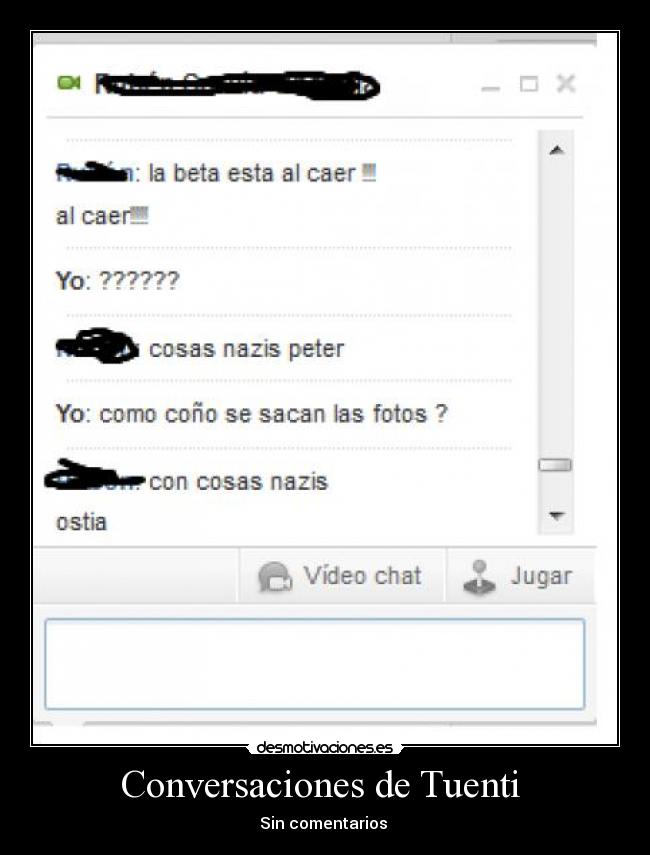Click the scrollbar up arrow in the chat

click(556, 150)
